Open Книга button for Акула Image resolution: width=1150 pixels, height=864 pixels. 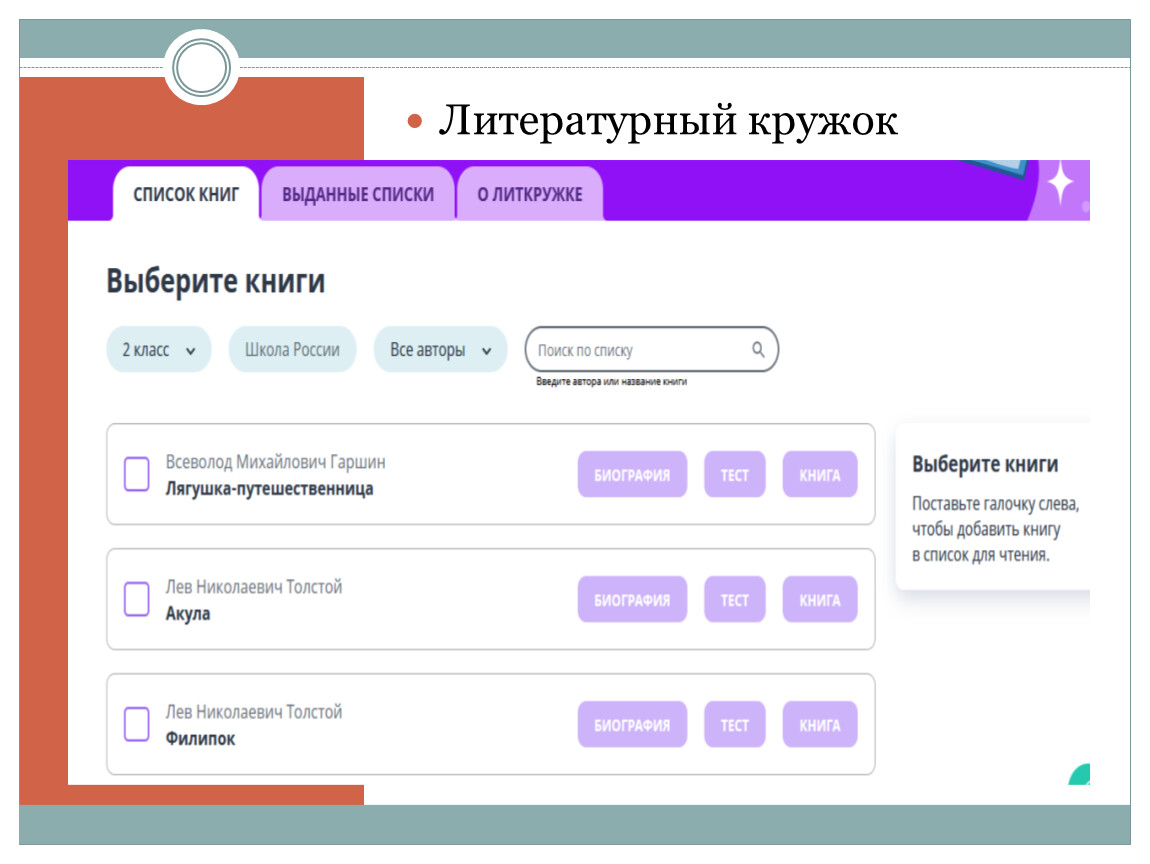pyautogui.click(x=819, y=599)
